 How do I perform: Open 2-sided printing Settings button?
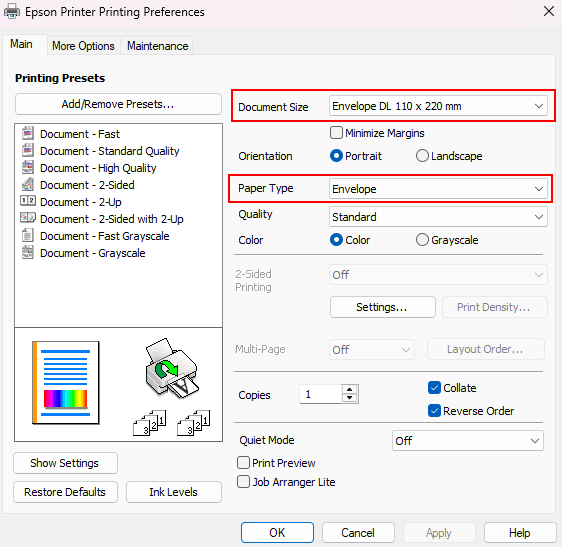[x=382, y=307]
